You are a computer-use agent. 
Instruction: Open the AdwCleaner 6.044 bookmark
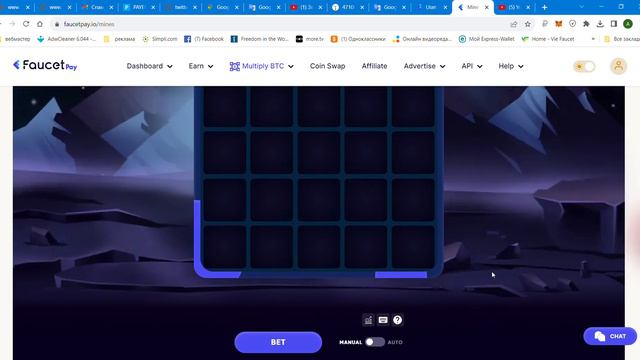(66, 39)
